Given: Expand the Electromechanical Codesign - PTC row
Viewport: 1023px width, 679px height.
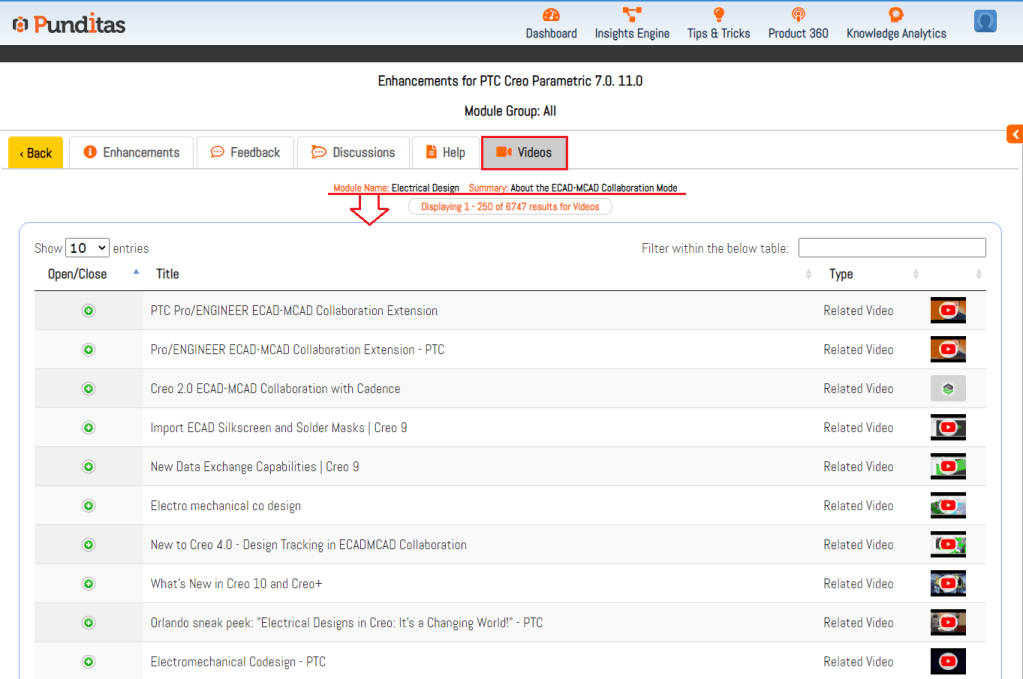Looking at the screenshot, I should pyautogui.click(x=88, y=662).
